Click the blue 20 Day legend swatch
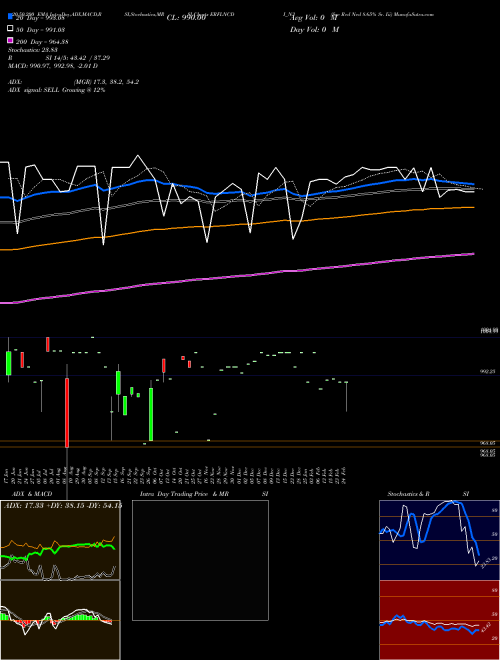Viewport: 500px width, 660px height. click(10, 17)
